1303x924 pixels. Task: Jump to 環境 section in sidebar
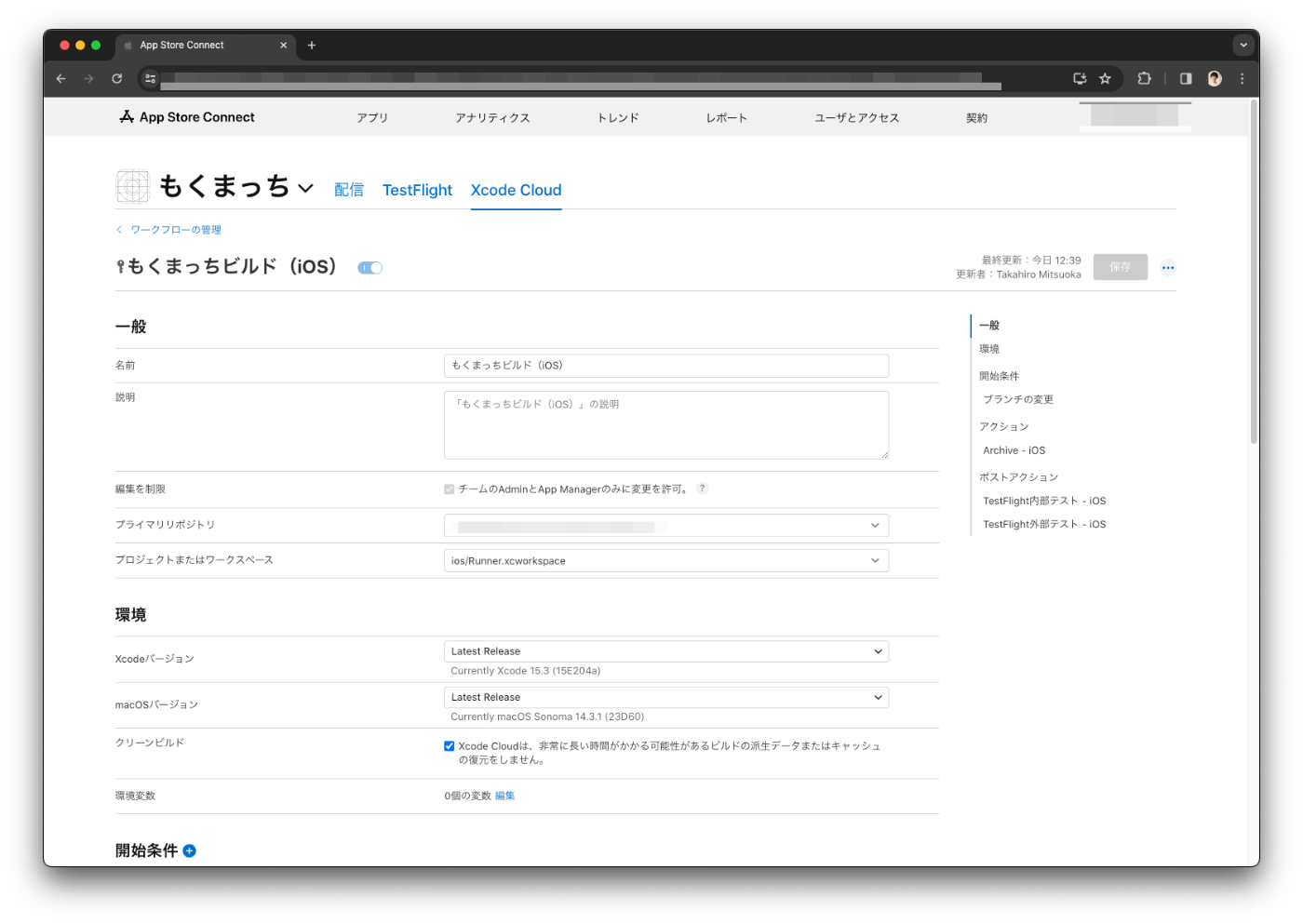pos(989,349)
